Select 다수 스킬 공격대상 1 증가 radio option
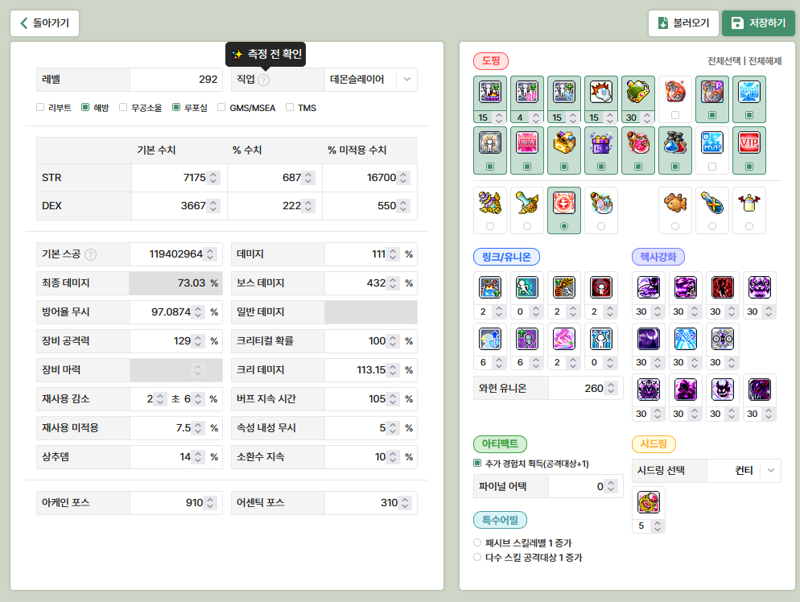The image size is (800, 602). tap(477, 557)
